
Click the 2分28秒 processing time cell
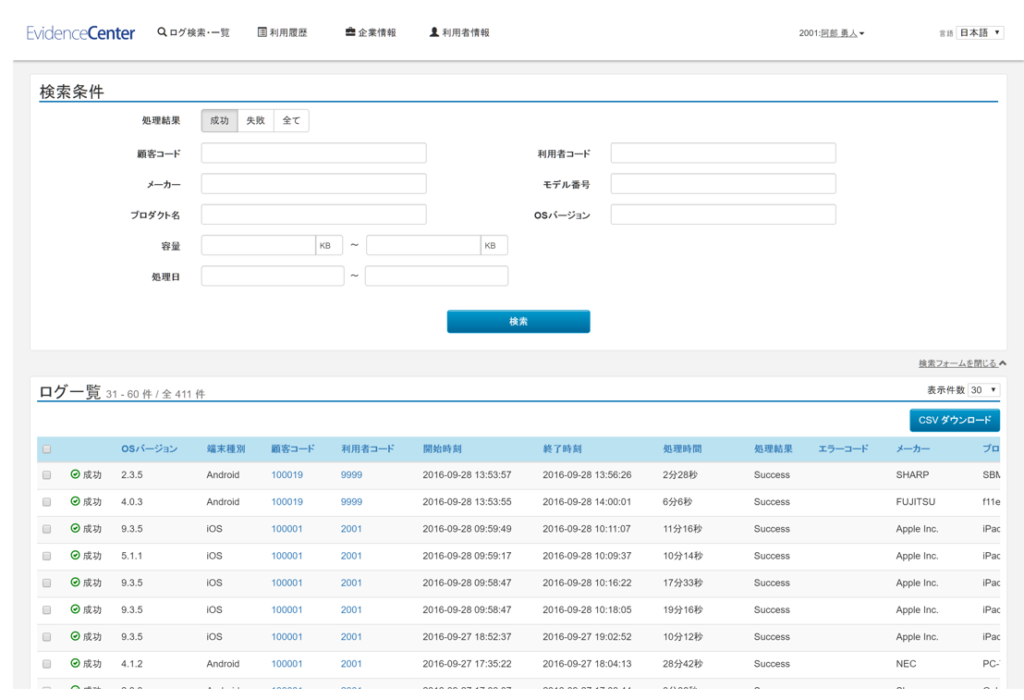point(680,475)
